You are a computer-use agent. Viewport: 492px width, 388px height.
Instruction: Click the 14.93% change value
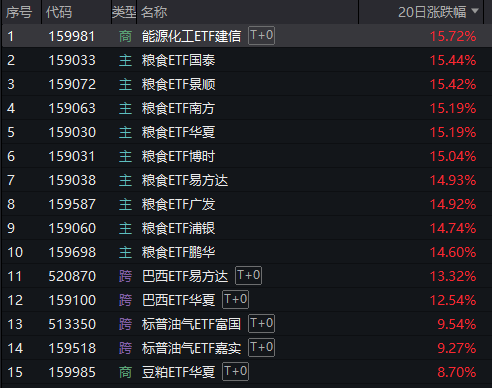click(453, 180)
